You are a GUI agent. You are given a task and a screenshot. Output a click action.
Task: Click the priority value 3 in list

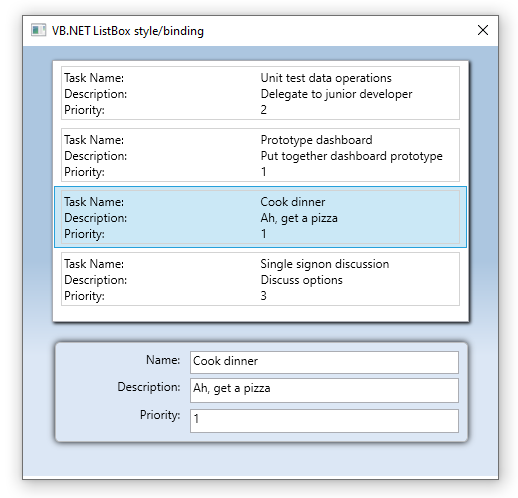(x=263, y=296)
